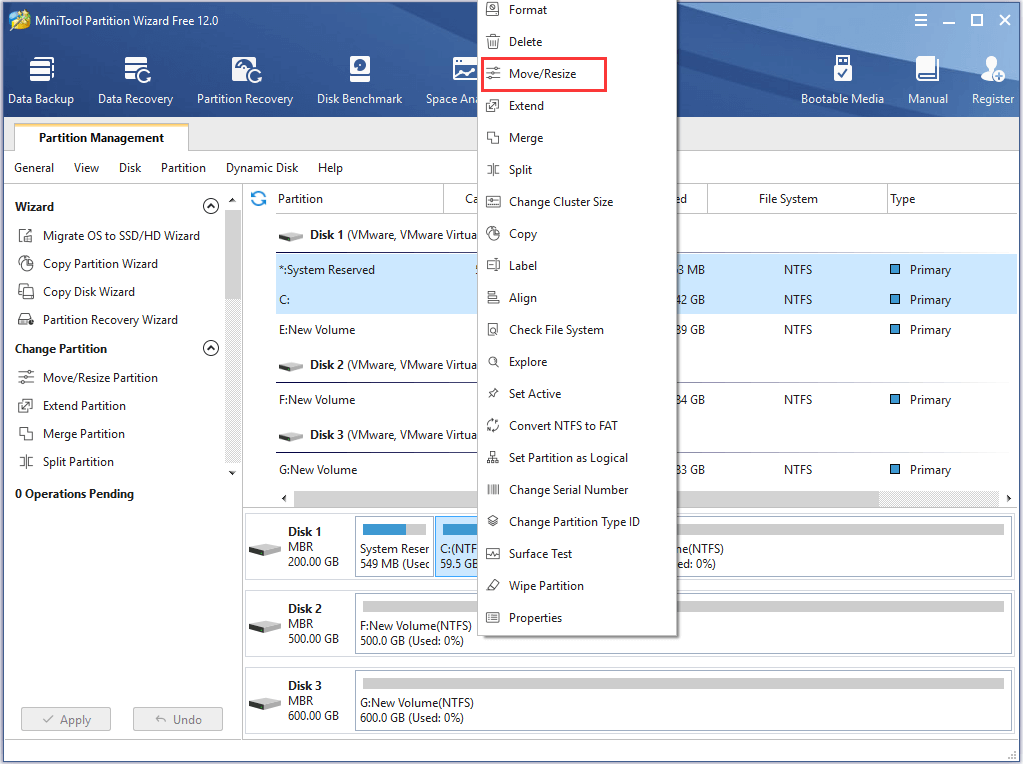Click Move/Resize in the context menu
The image size is (1023, 764).
[544, 74]
